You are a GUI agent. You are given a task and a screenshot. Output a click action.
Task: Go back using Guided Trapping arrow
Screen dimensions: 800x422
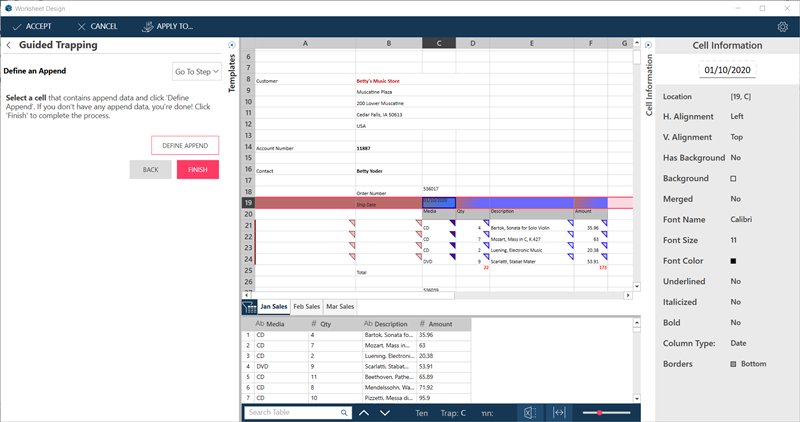(9, 45)
